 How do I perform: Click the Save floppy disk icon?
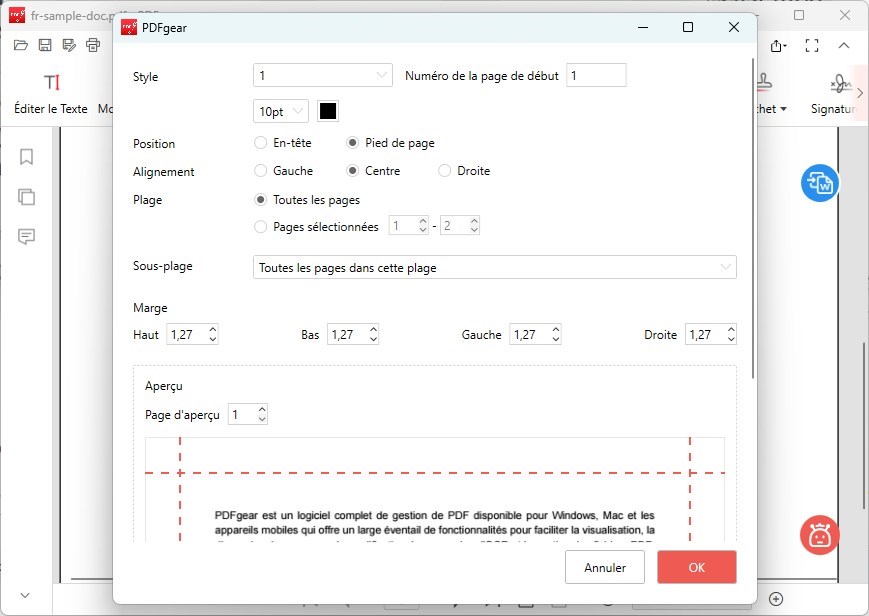click(x=45, y=45)
